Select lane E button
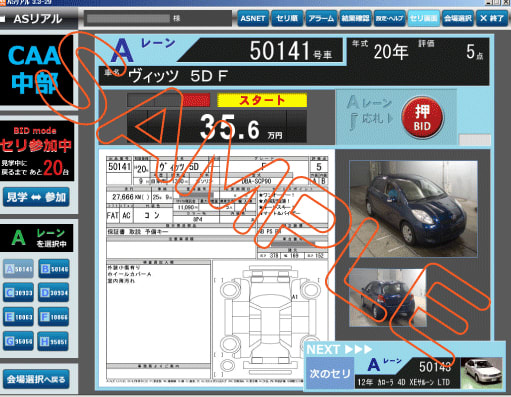This screenshot has width=511, height=397. tap(19, 317)
